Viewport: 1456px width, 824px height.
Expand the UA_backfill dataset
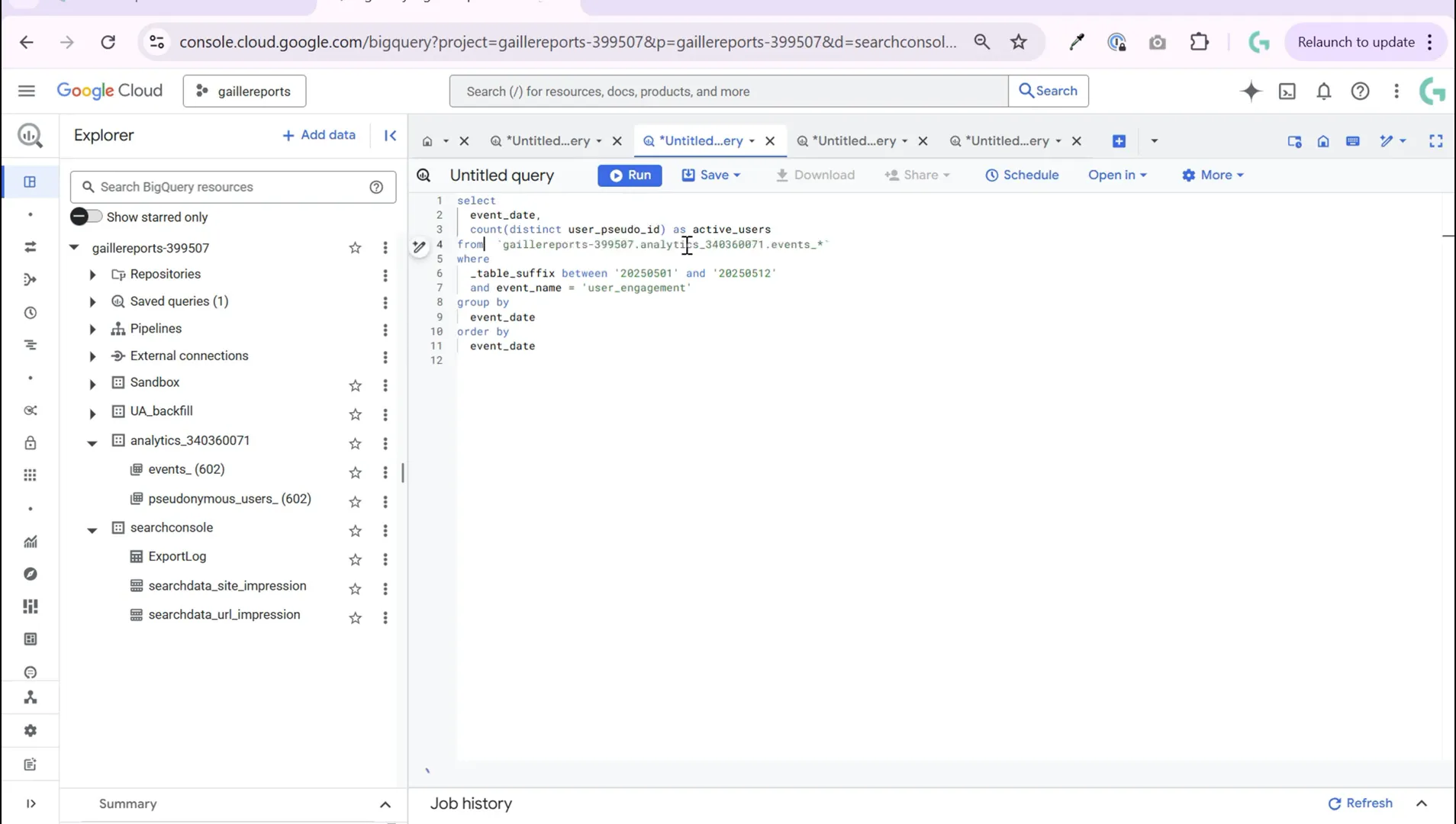pos(92,414)
